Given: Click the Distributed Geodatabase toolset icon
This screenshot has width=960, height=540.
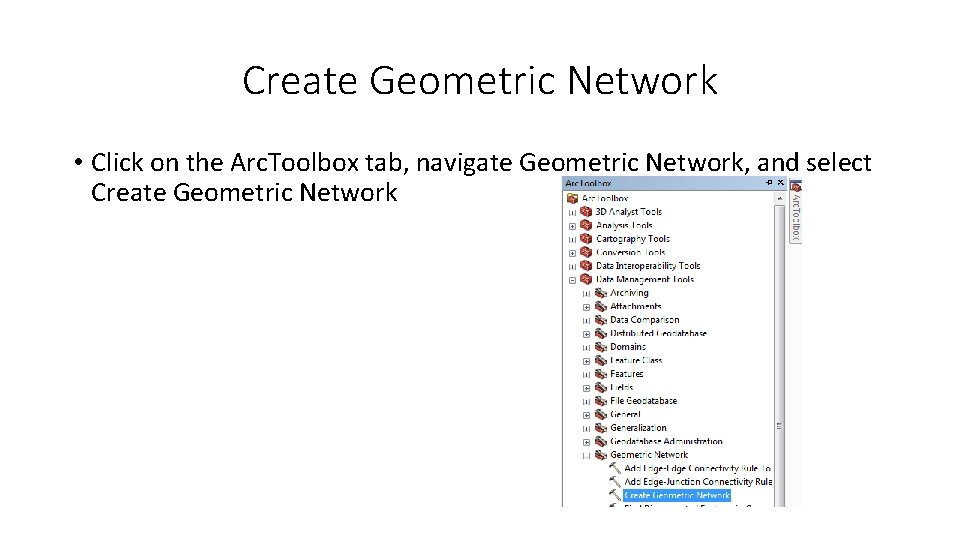Looking at the screenshot, I should click(x=601, y=334).
